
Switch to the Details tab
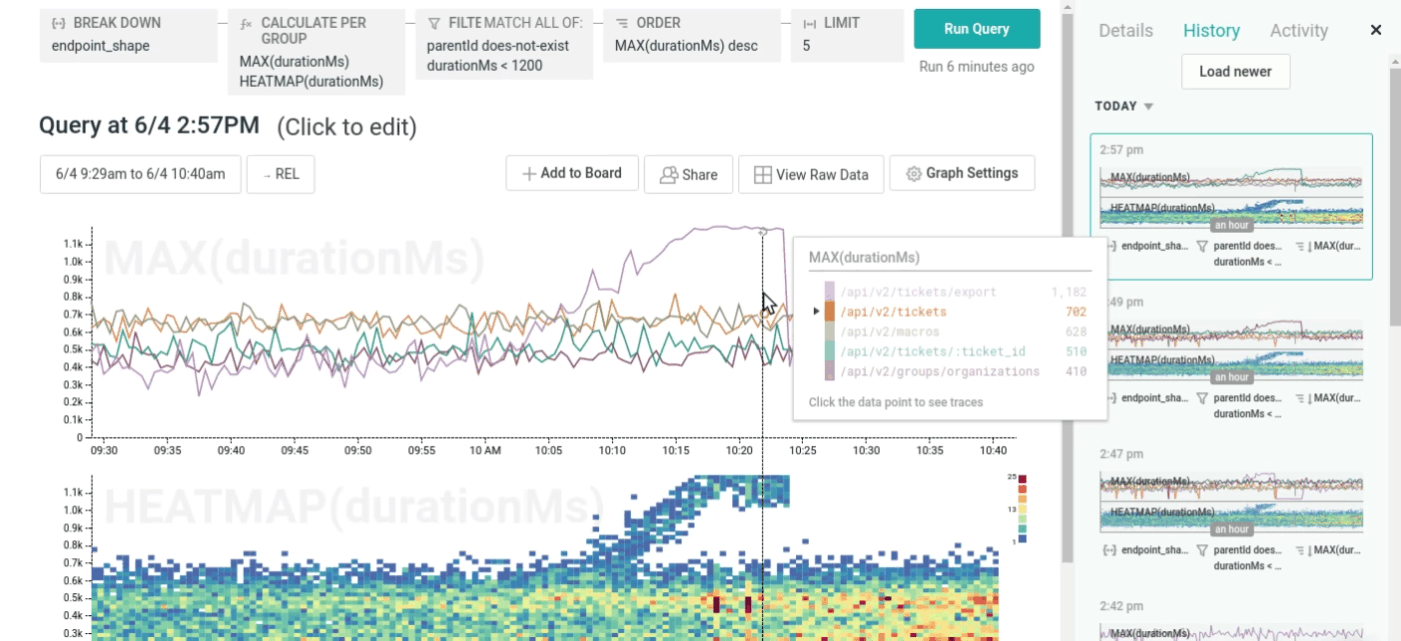point(1125,31)
